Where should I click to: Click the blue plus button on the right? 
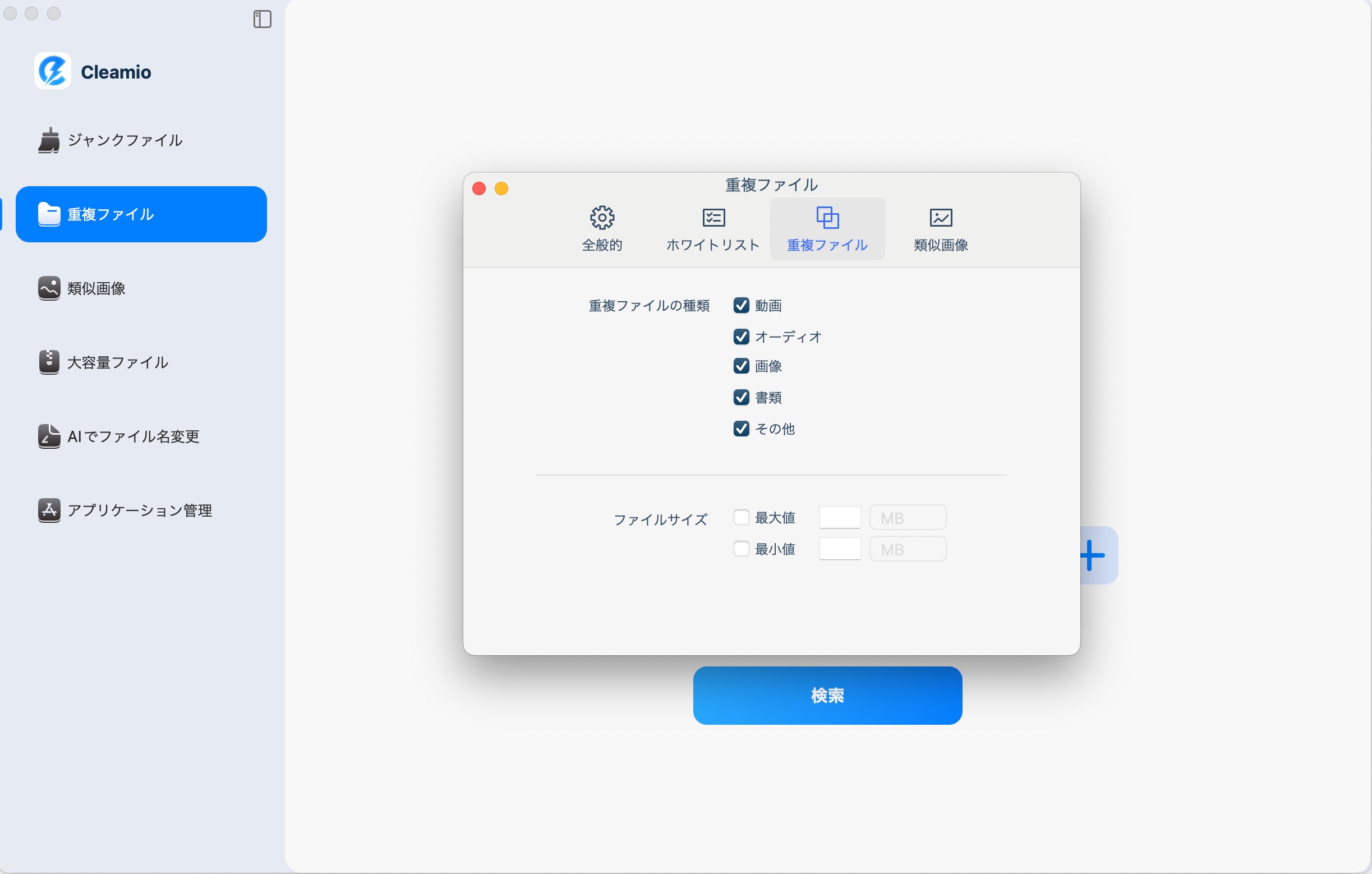(x=1091, y=555)
